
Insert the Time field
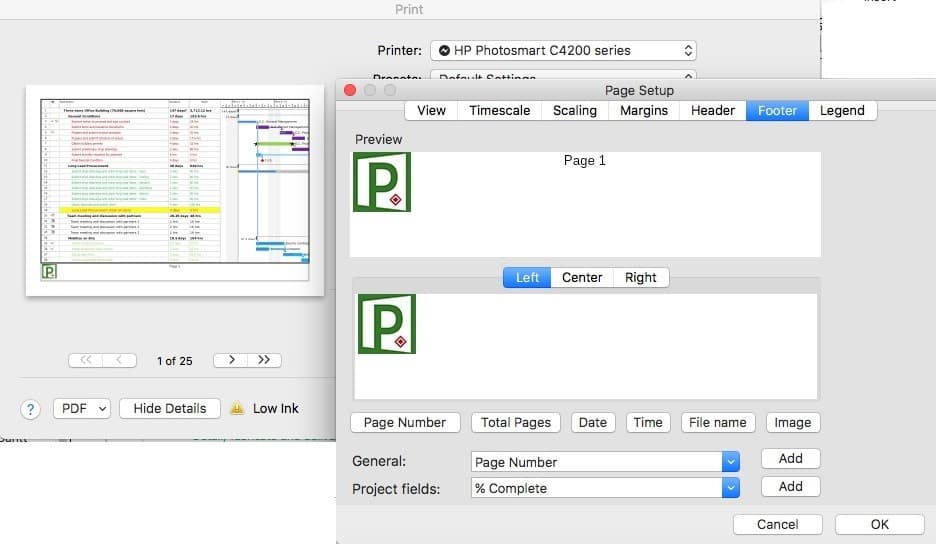648,423
